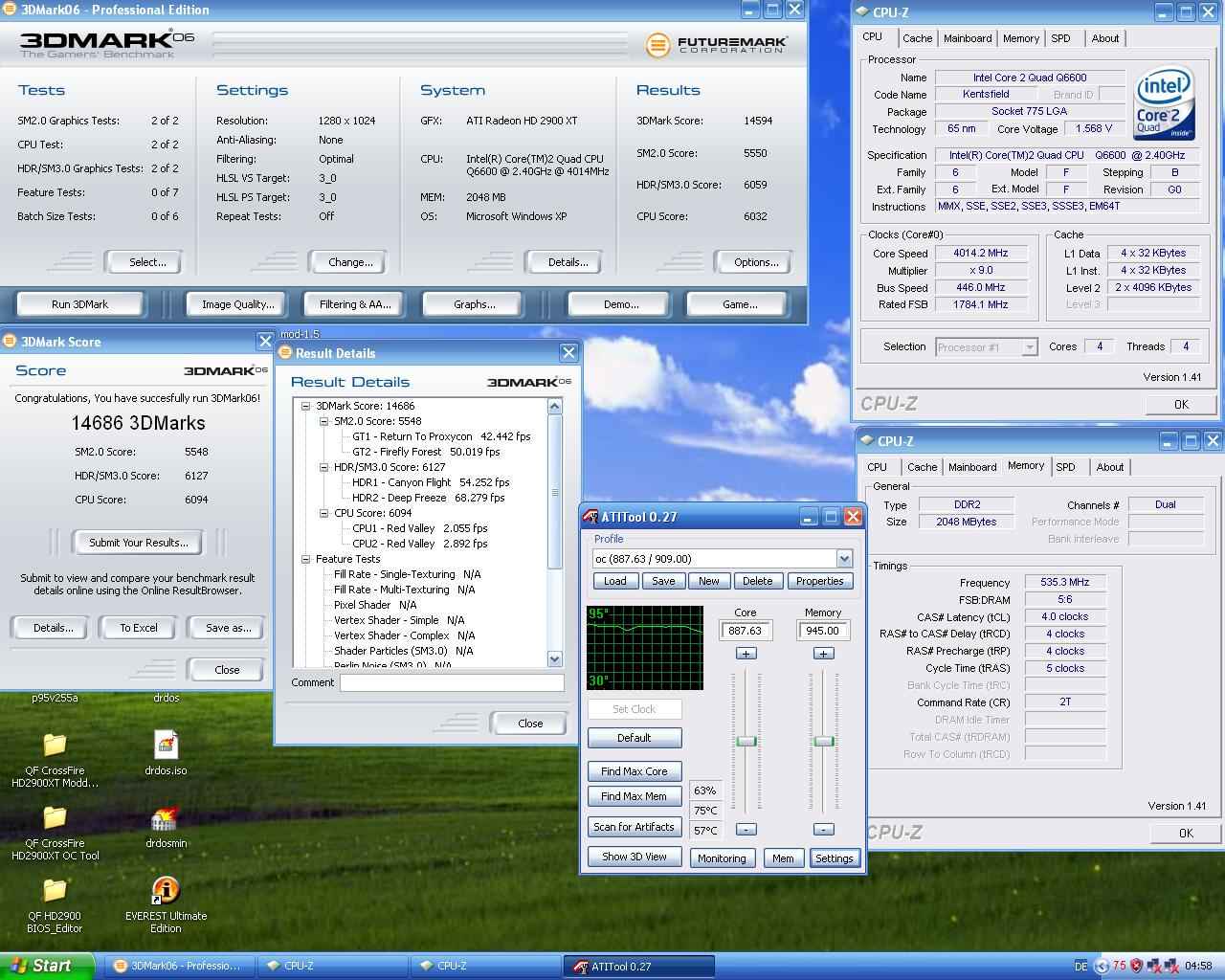
Task: Click the Result Details scroll up arrow
Action: (554, 407)
